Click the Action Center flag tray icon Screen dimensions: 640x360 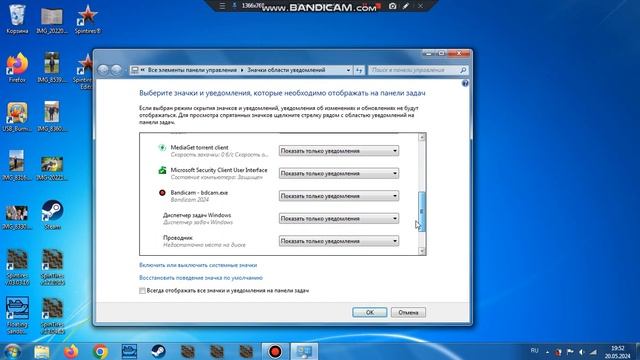coord(570,352)
